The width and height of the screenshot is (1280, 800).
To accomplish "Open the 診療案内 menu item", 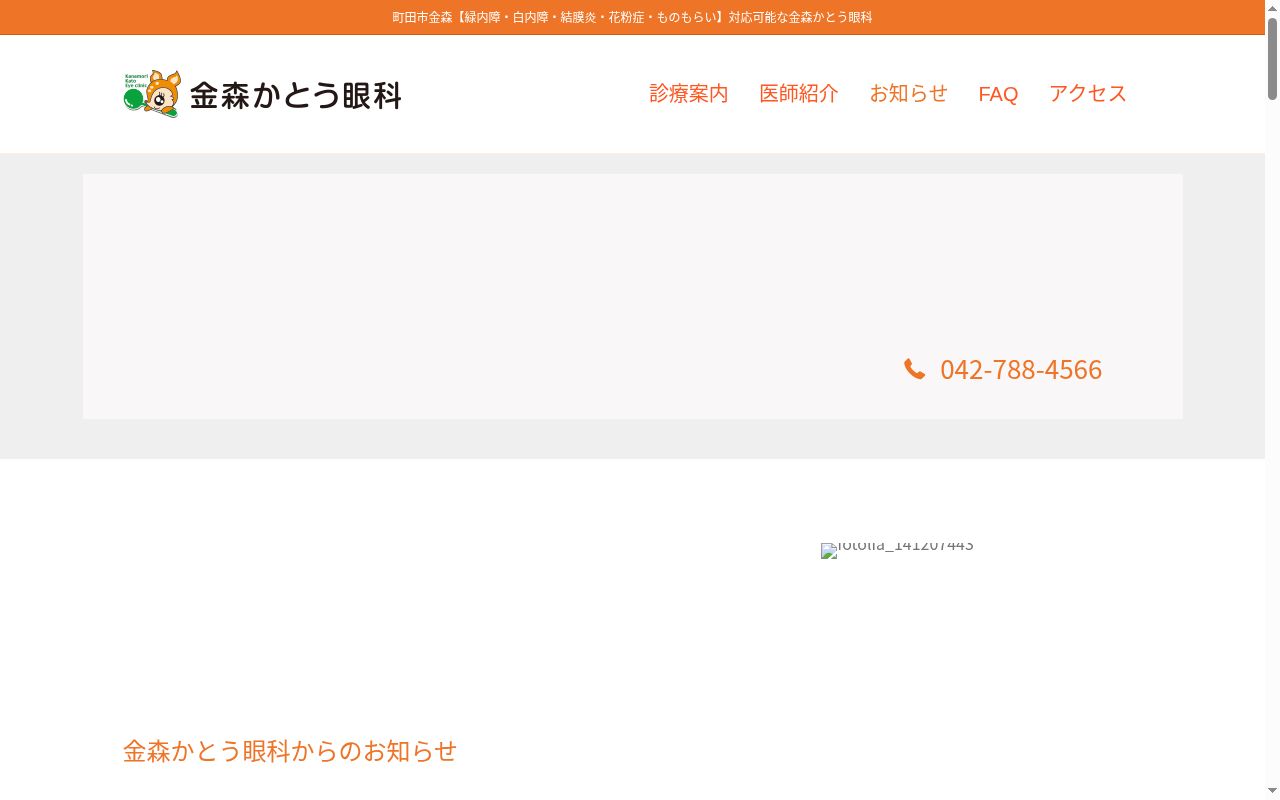I will (x=689, y=94).
